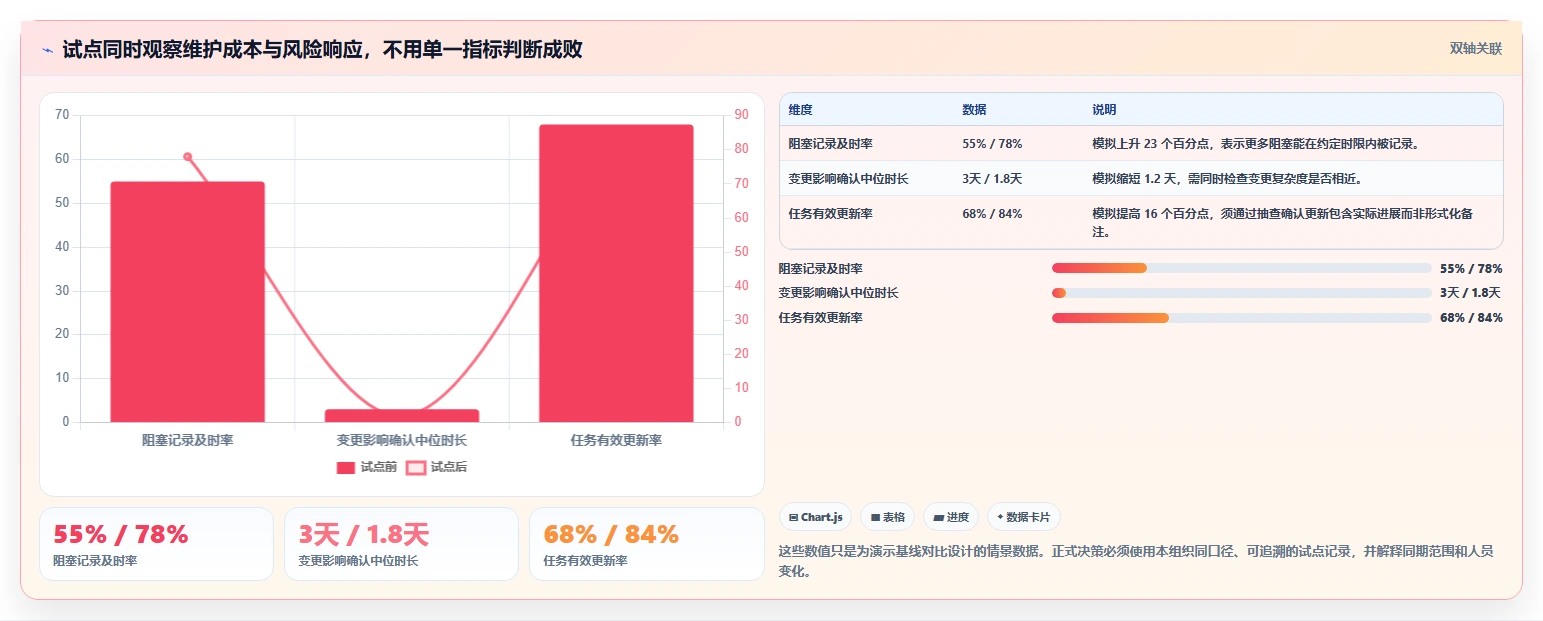The width and height of the screenshot is (1543, 621).
Task: Click the 模拟上升 23 个百分点 description
Action: point(1256,144)
